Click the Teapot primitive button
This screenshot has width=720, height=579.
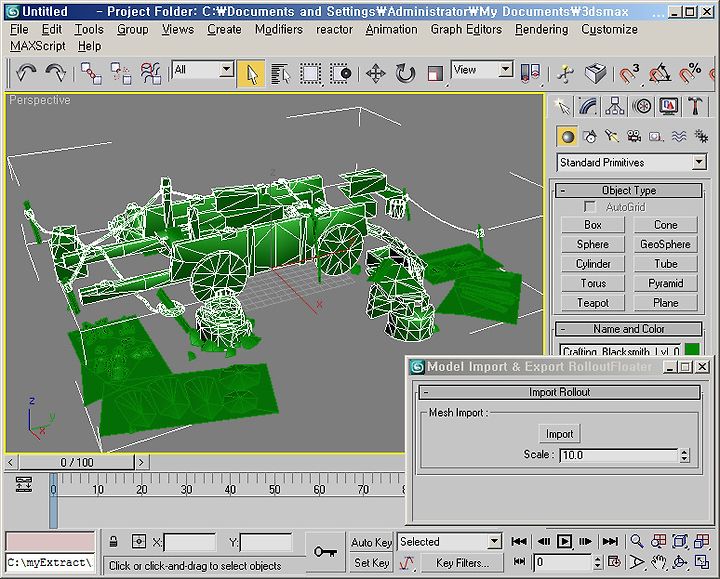tap(592, 303)
